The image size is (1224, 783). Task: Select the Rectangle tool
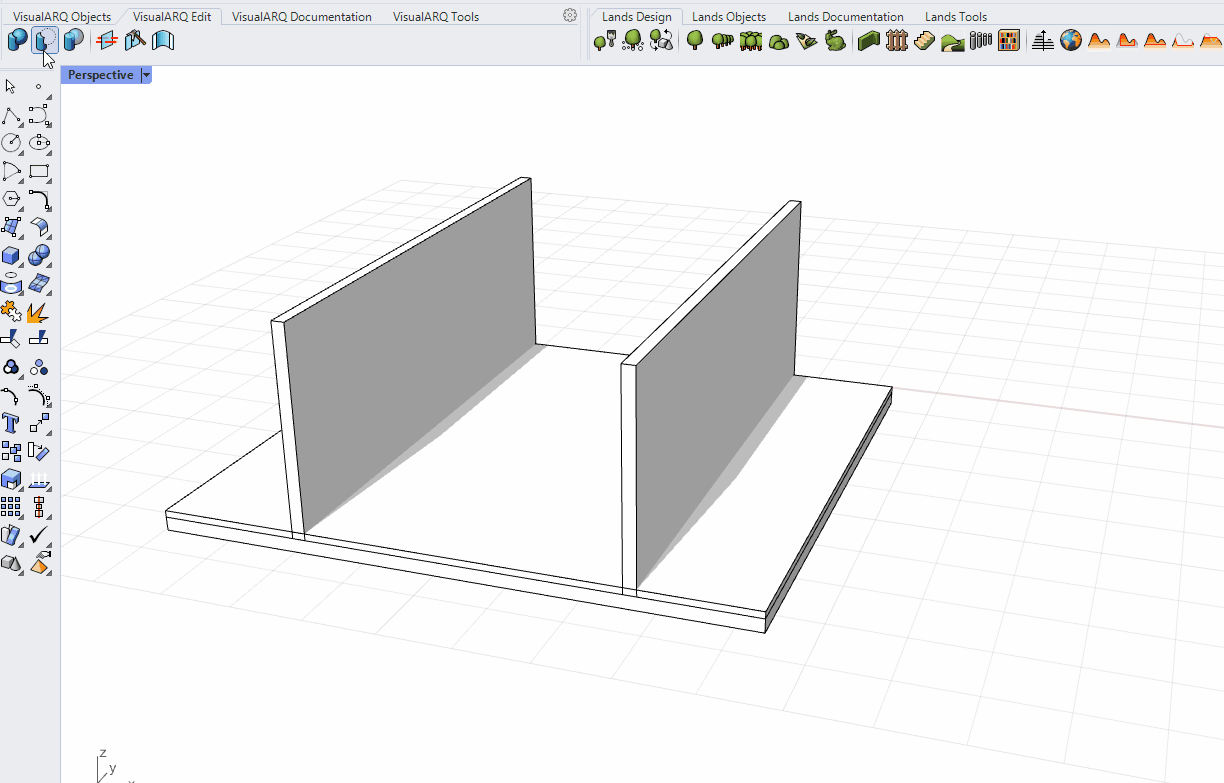click(x=39, y=171)
